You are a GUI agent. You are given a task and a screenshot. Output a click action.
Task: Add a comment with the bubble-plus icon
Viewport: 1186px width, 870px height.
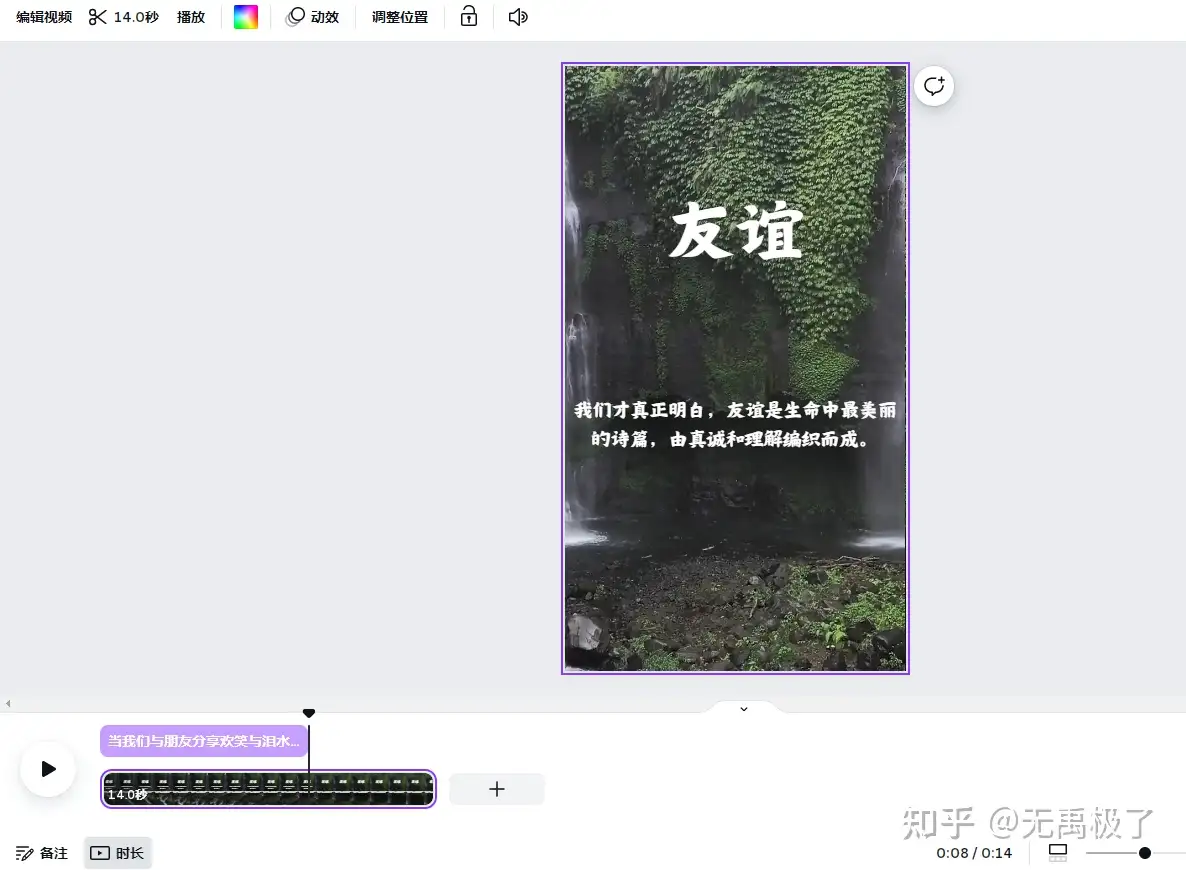[934, 86]
